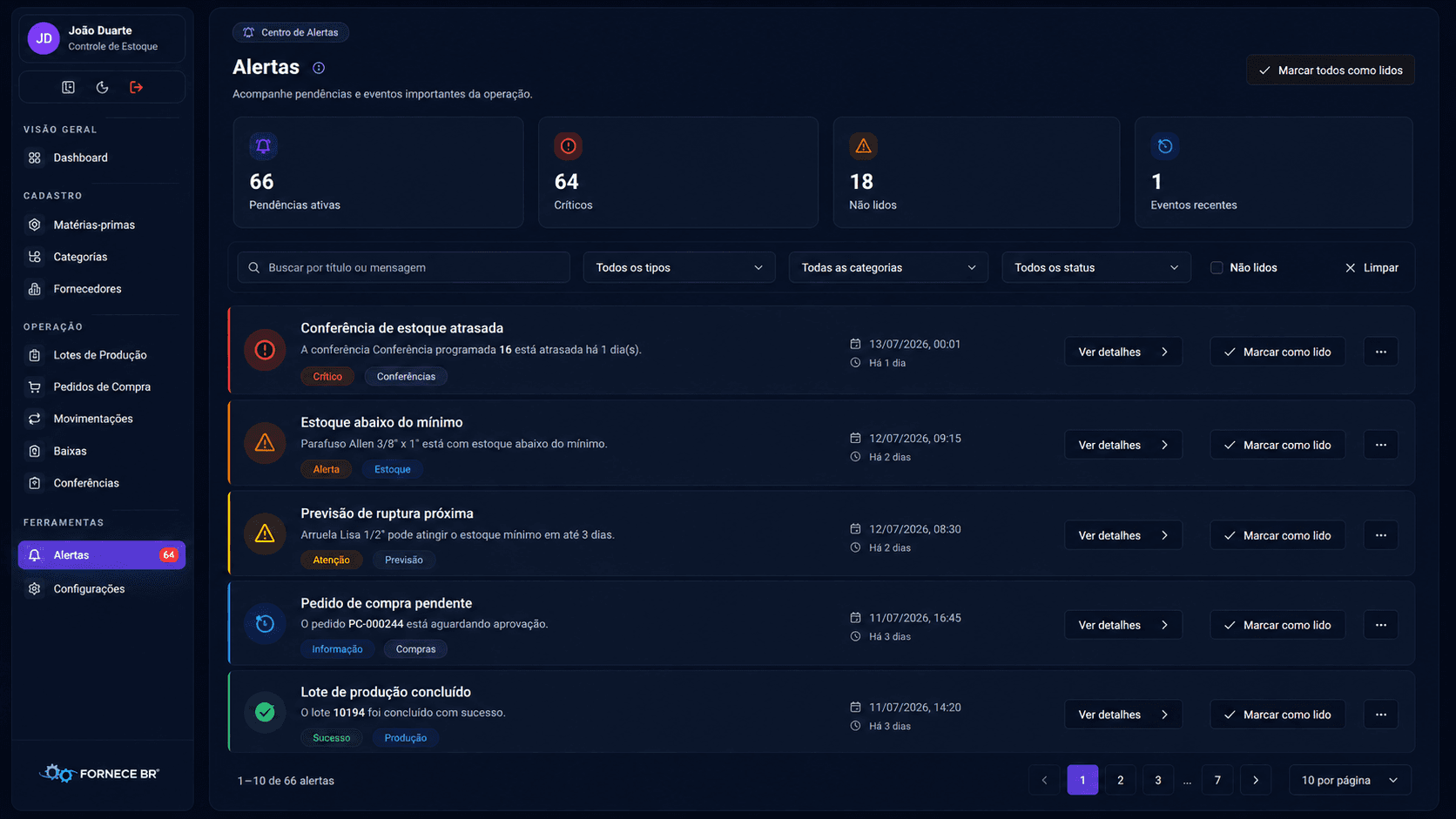The image size is (1456, 819).
Task: Click the Crítico tag on the first alert
Action: [x=327, y=377]
